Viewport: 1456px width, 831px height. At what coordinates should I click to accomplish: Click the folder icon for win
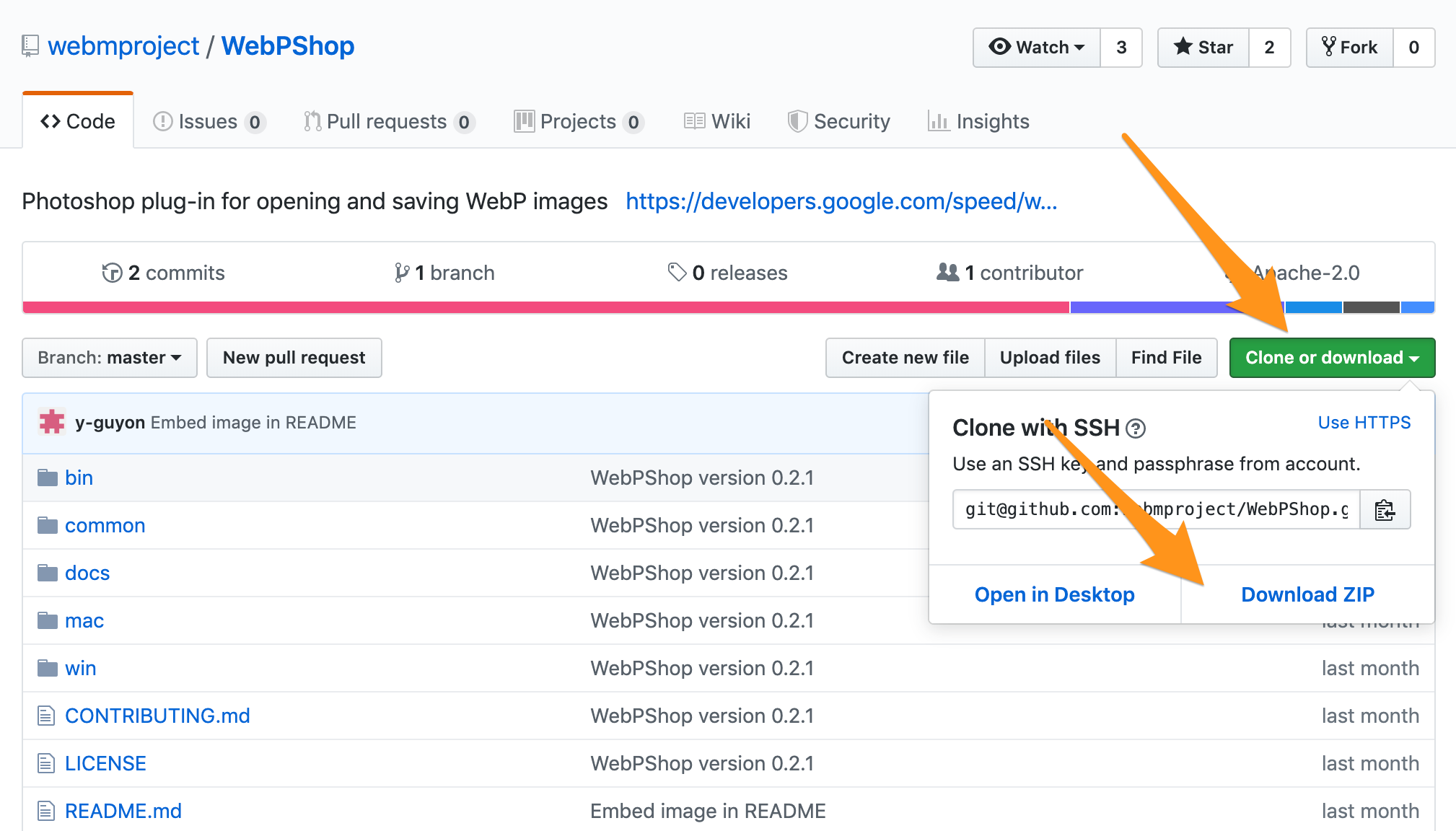click(x=48, y=668)
